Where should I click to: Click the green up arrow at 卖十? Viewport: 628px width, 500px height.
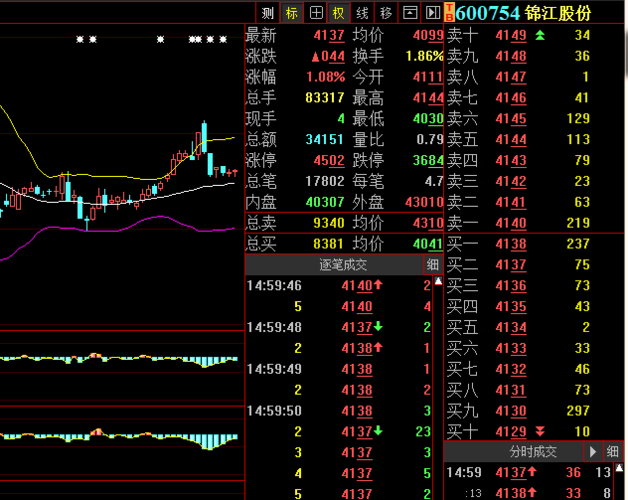click(540, 35)
